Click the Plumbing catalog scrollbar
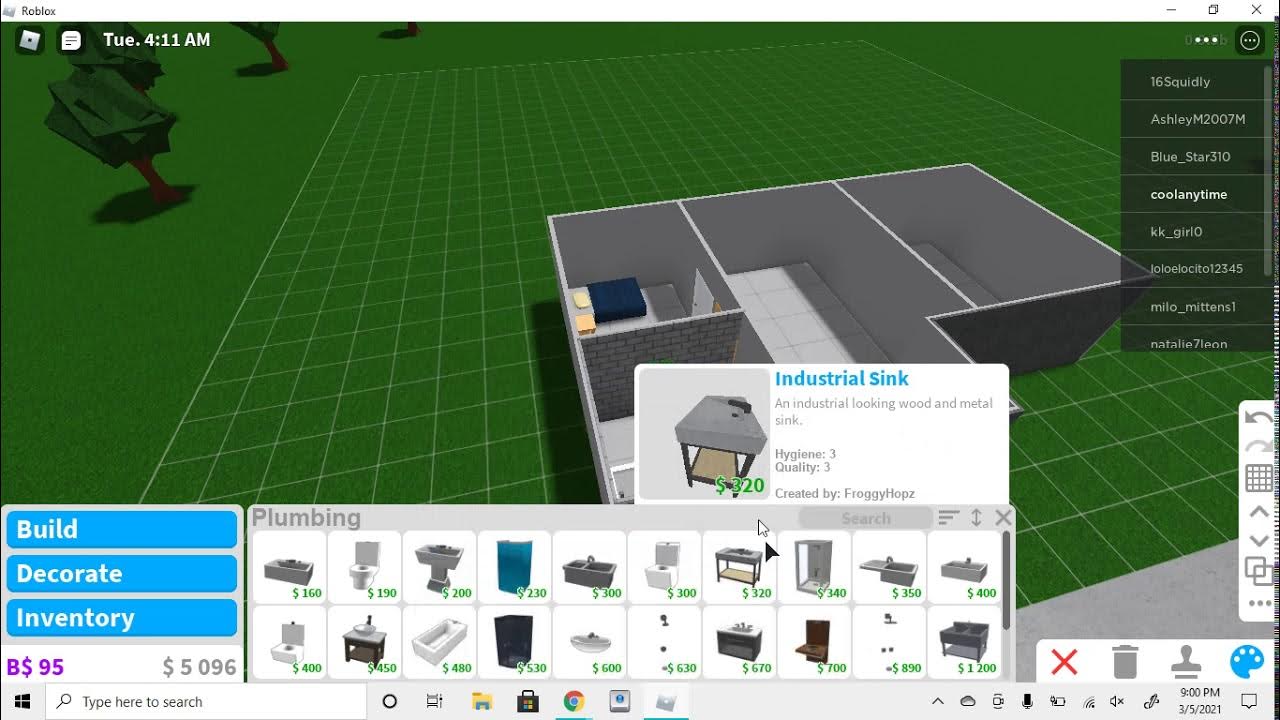Screen dimensions: 1280x720 coord(1006,581)
